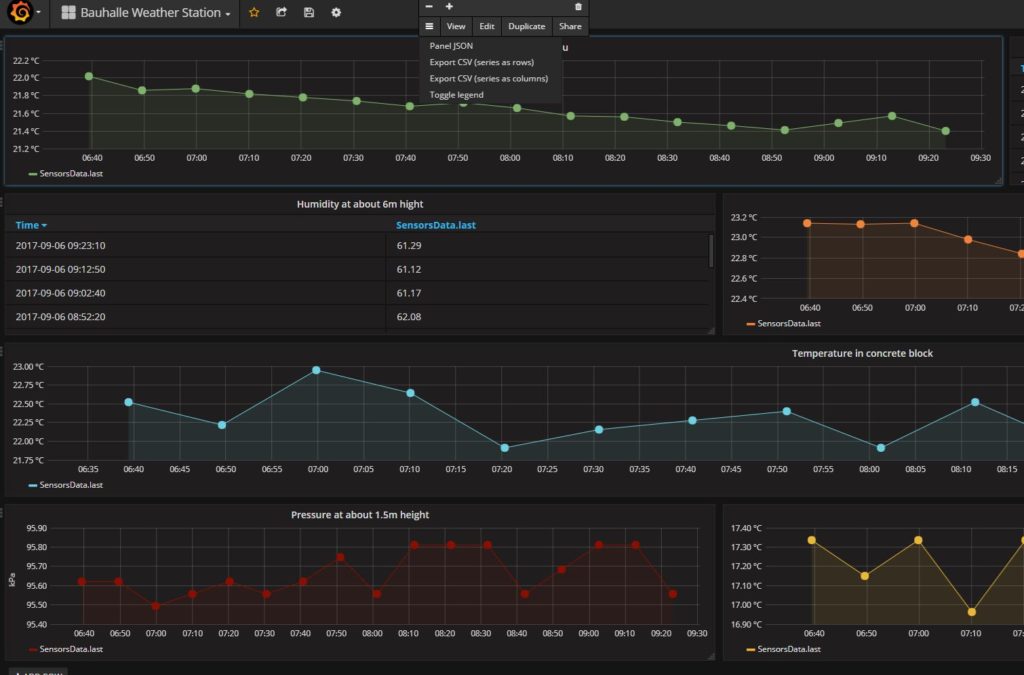Save the dashboard with floppy icon

click(x=309, y=12)
